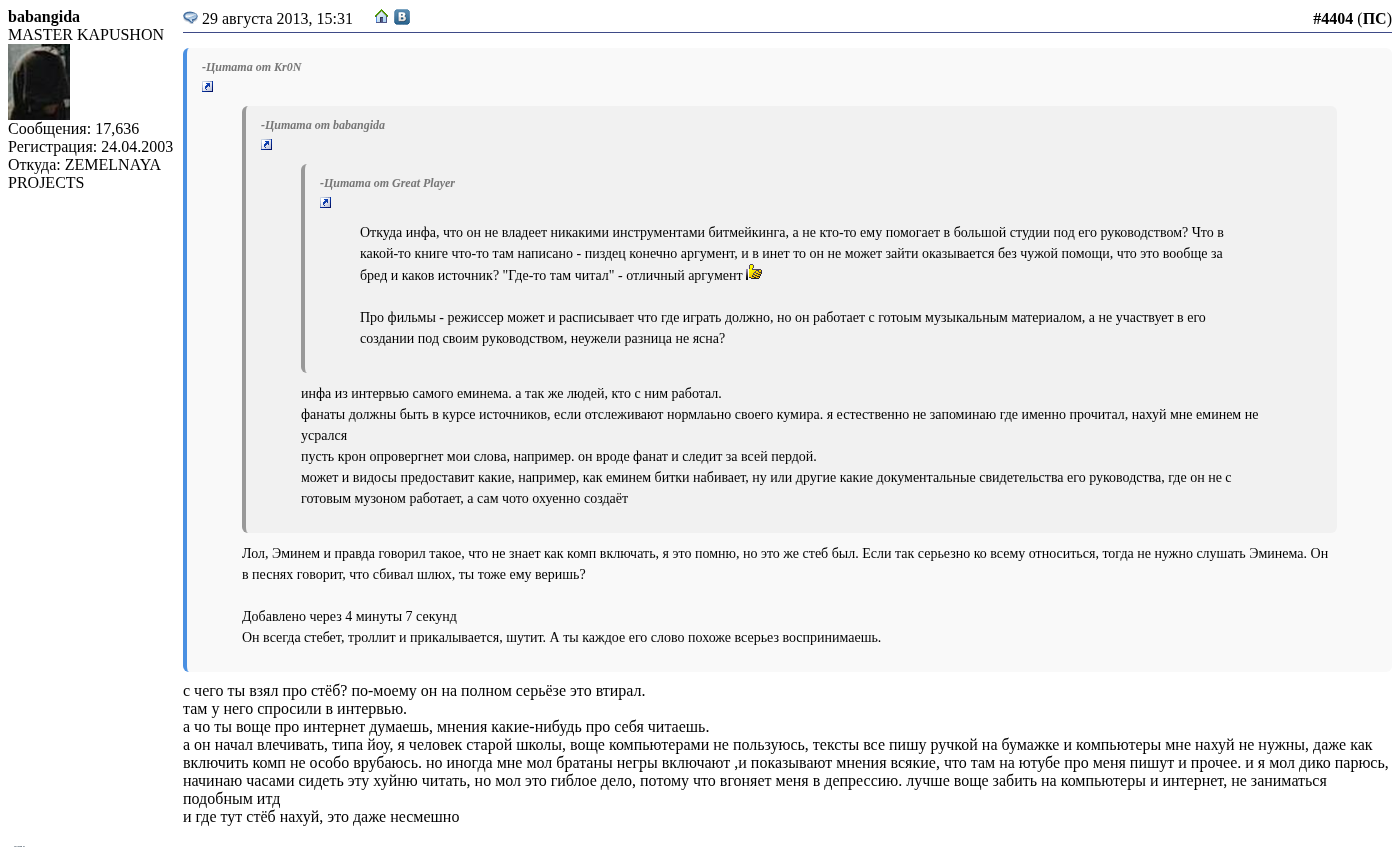This screenshot has height=847, width=1400.
Task: Open the VK profile icon
Action: pos(402,17)
